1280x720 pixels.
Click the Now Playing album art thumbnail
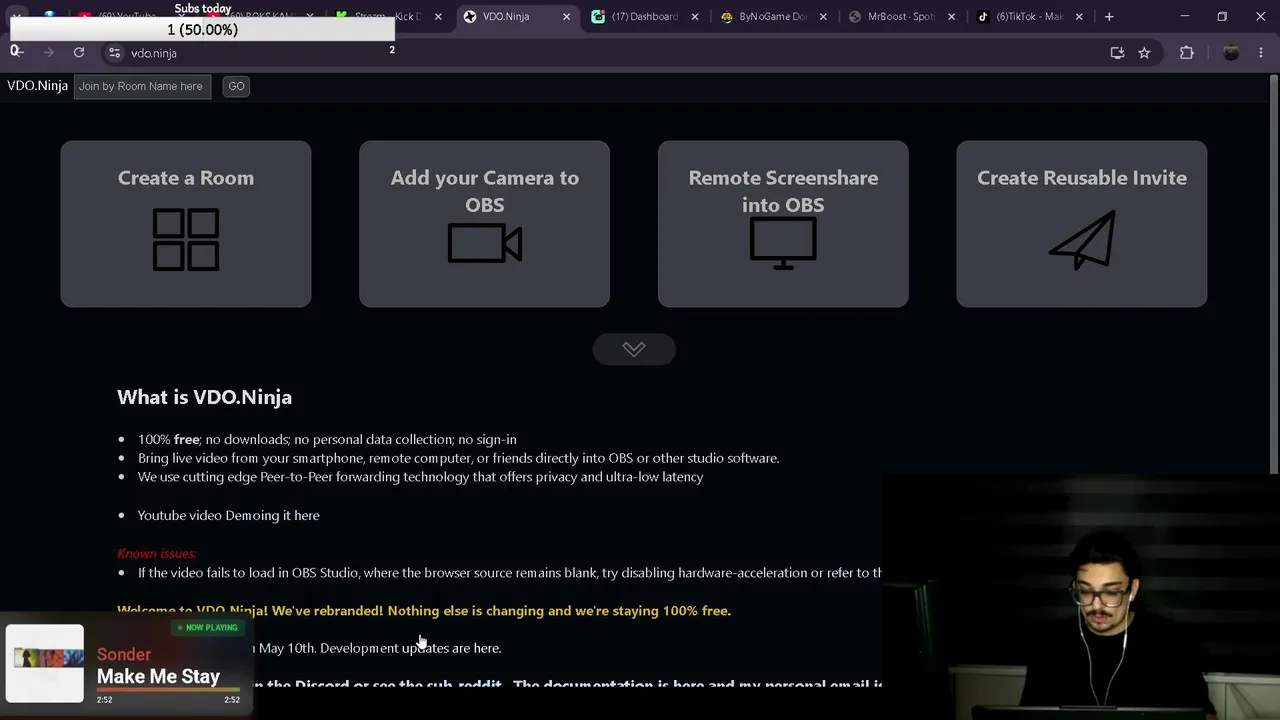(x=46, y=663)
